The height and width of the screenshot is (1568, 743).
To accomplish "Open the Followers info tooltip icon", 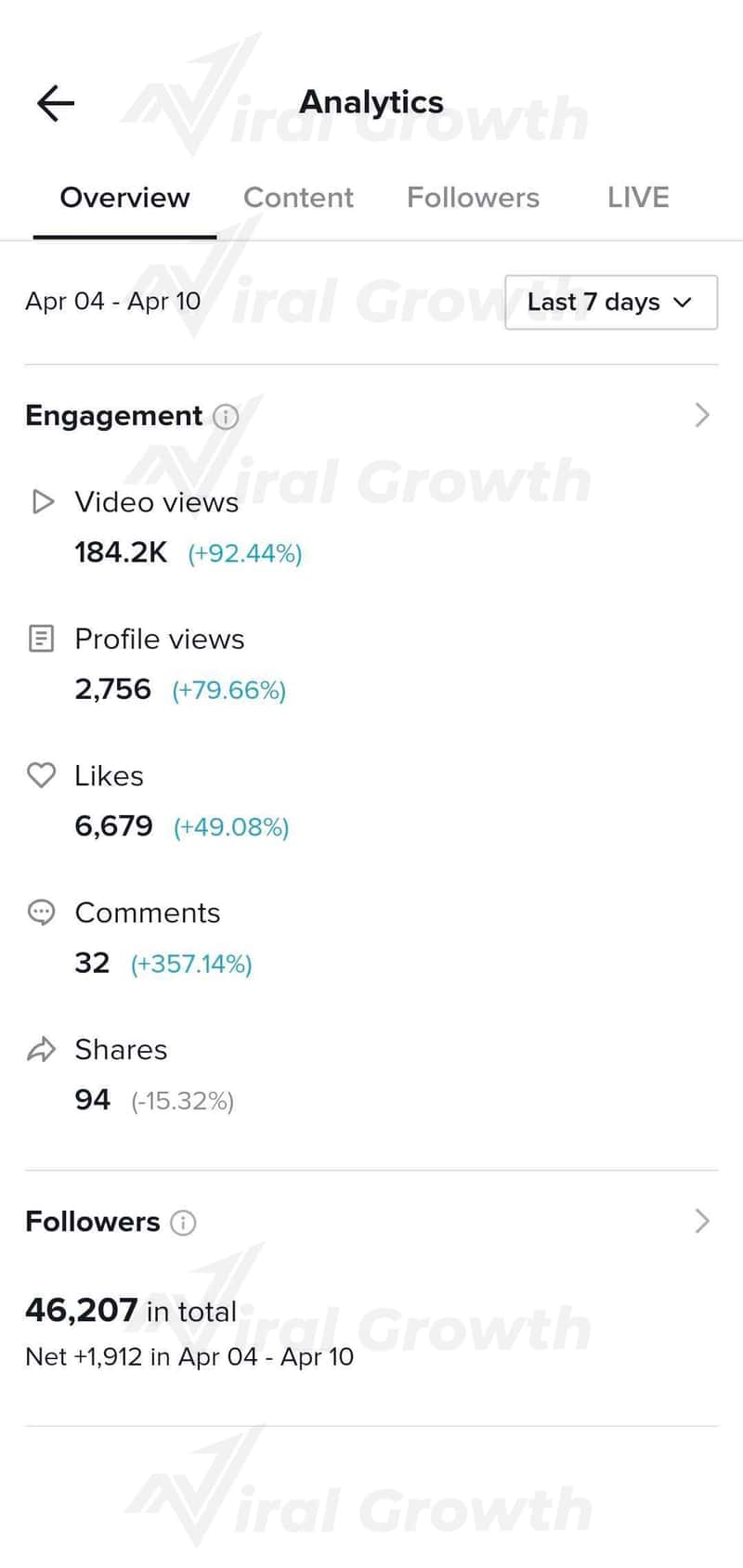I will pyautogui.click(x=183, y=1223).
